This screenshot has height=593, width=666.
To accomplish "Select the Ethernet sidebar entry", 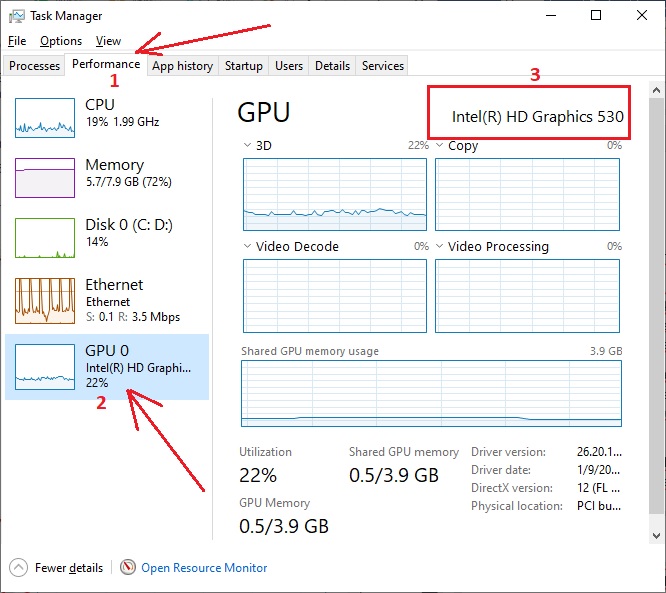I will click(107, 301).
